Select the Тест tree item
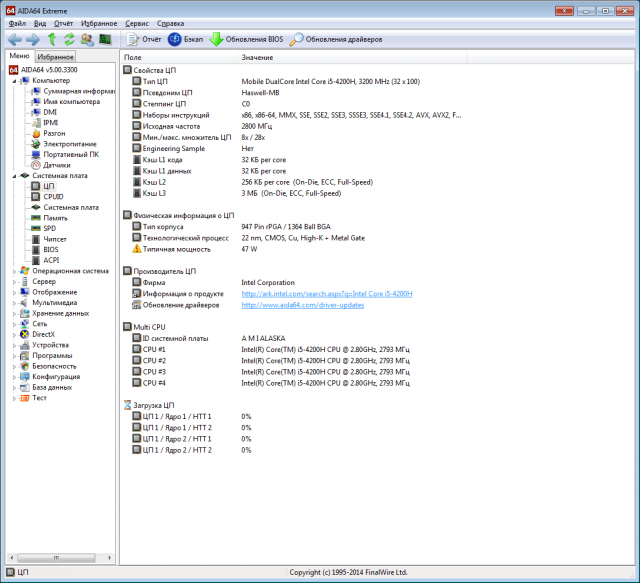 [33, 398]
